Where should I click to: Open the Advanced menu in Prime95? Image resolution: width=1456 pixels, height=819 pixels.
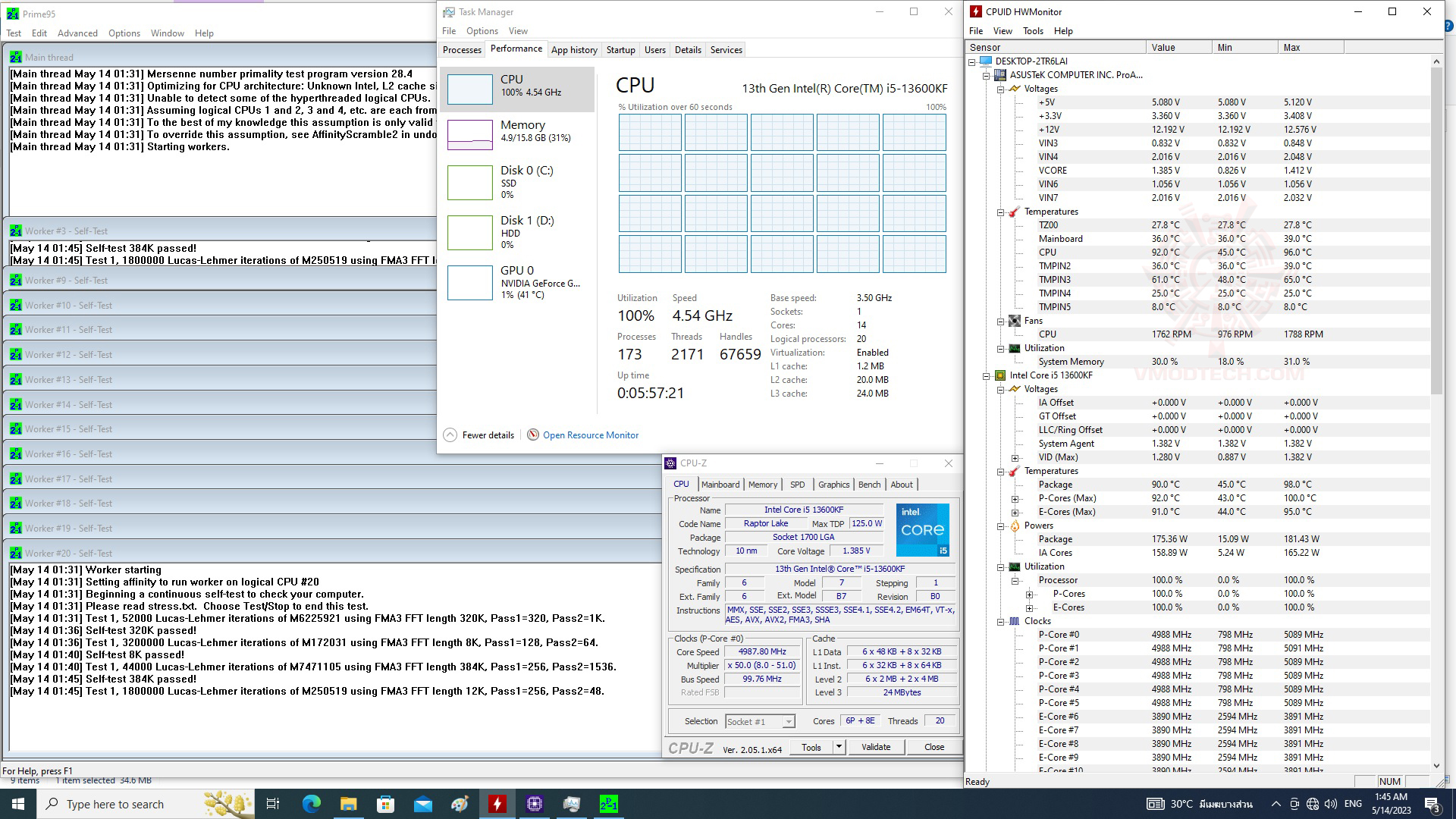[77, 33]
